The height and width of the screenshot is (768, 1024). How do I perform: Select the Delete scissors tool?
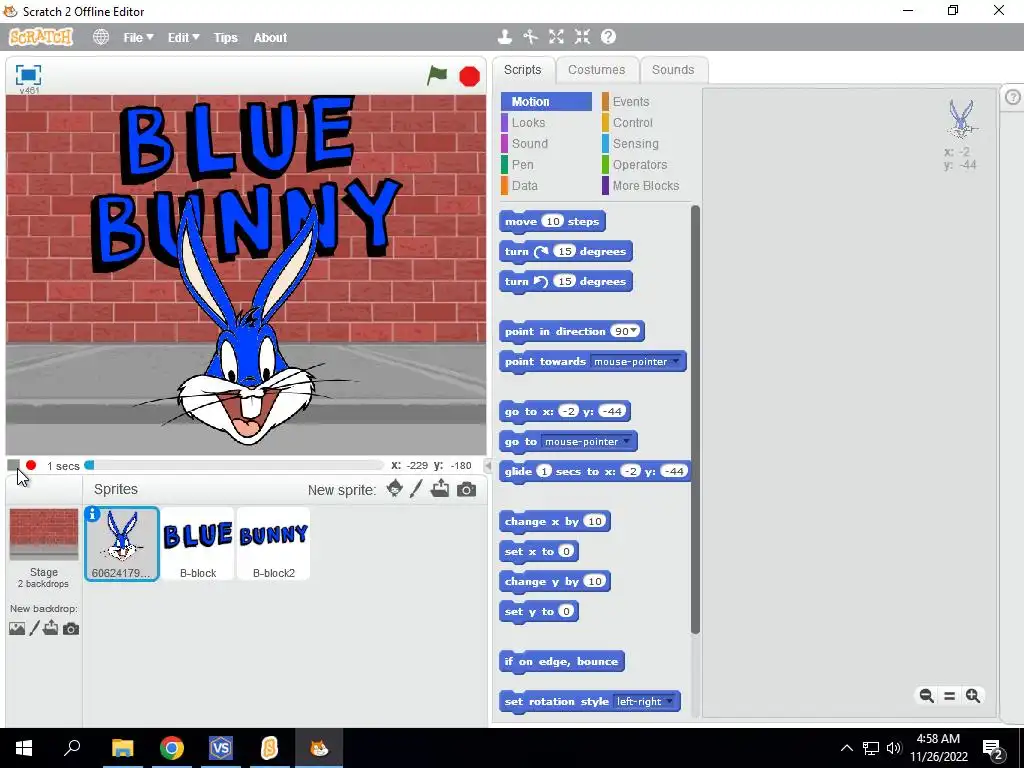[530, 37]
